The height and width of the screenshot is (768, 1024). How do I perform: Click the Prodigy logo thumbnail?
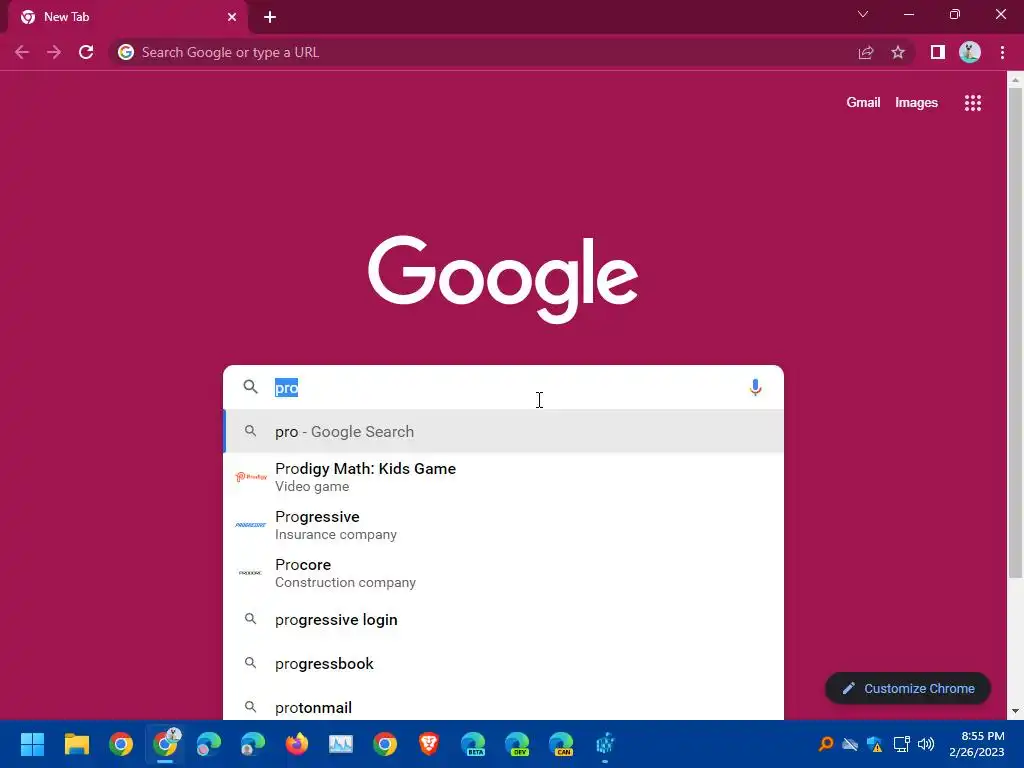coord(251,477)
